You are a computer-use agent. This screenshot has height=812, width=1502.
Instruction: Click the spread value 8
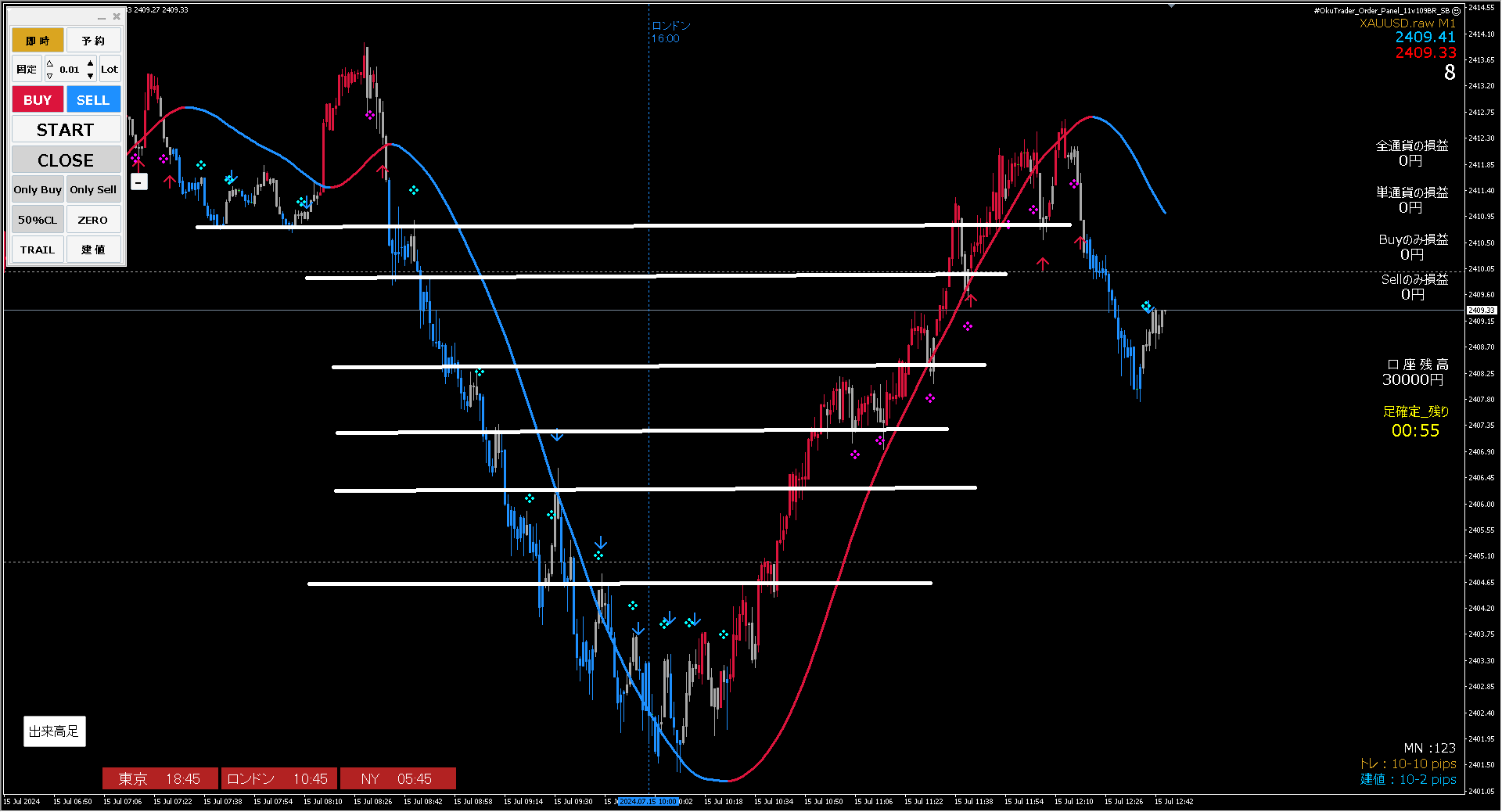1450,73
